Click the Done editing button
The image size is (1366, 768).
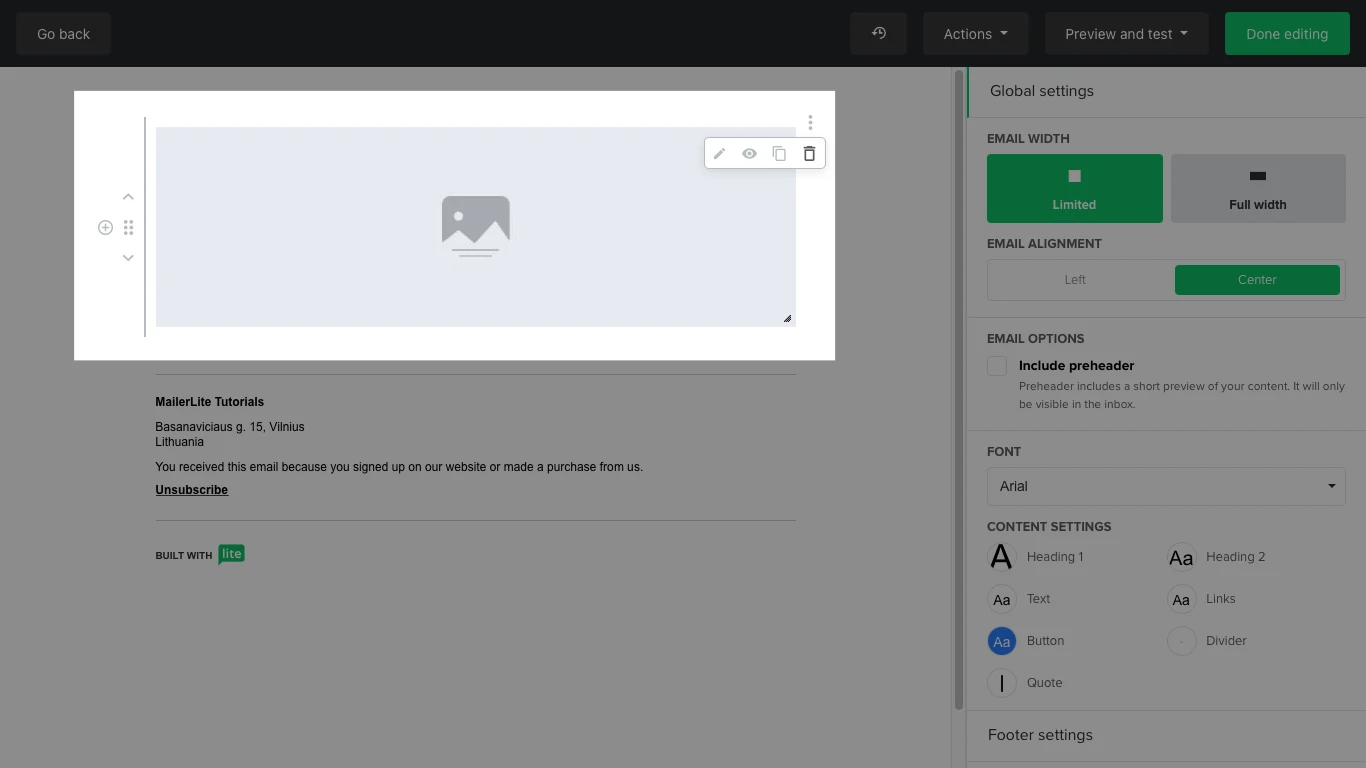[x=1286, y=34]
